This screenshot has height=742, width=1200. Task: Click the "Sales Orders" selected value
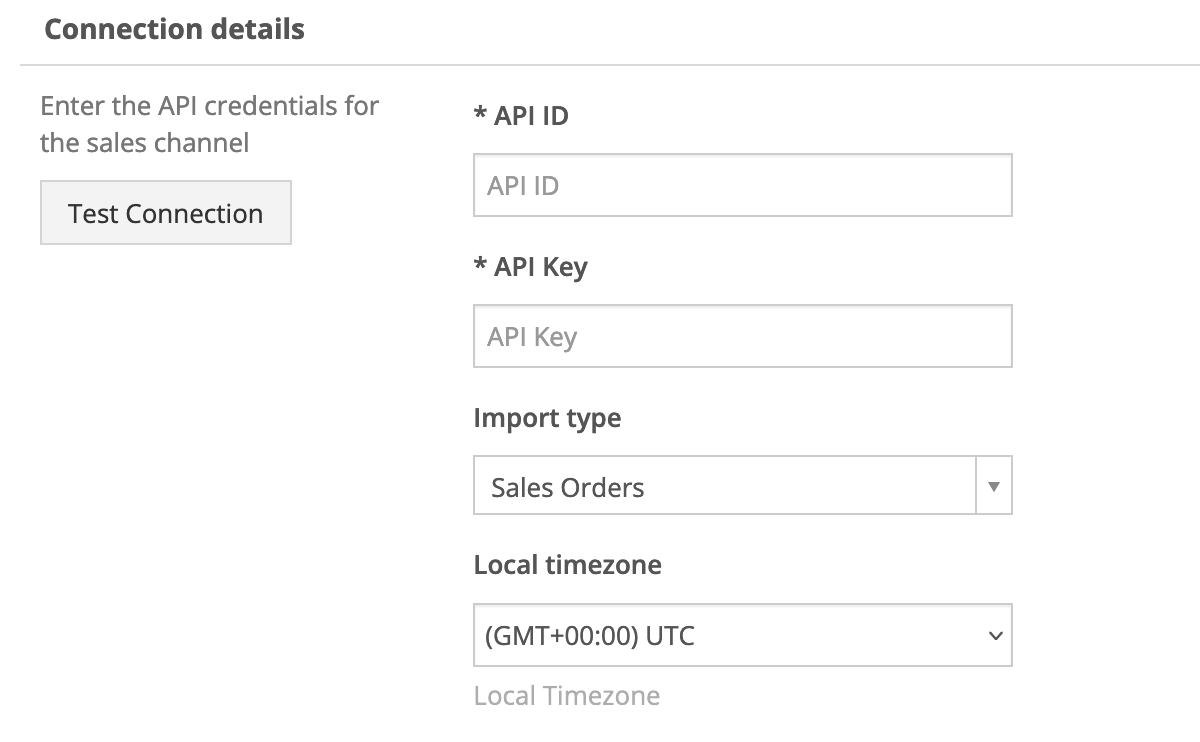(x=568, y=488)
